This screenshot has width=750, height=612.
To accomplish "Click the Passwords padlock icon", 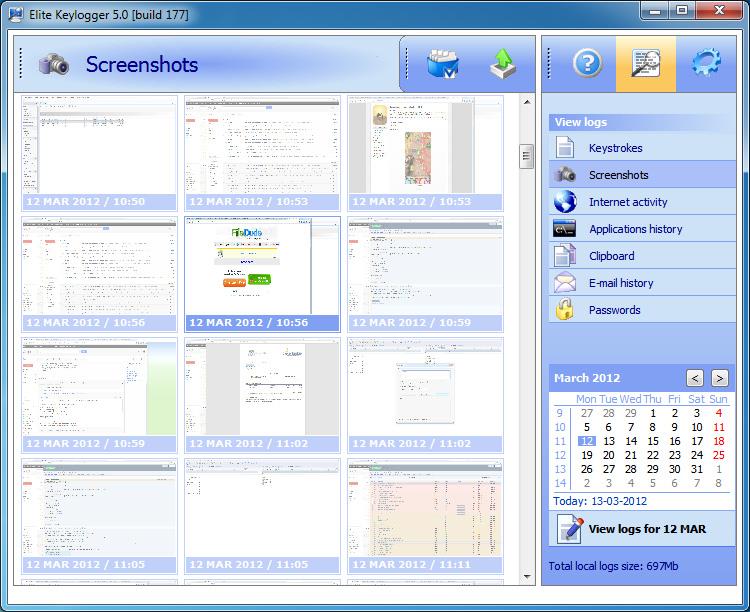I will 565,310.
